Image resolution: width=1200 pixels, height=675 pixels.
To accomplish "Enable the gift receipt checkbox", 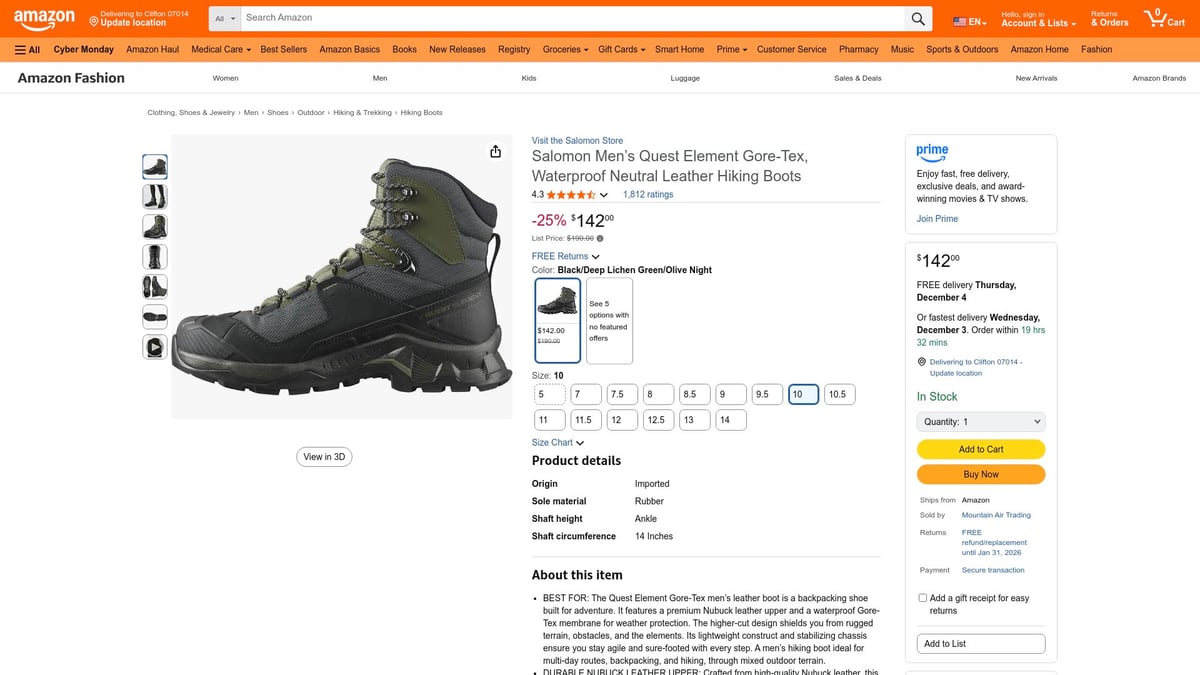I will pyautogui.click(x=922, y=597).
